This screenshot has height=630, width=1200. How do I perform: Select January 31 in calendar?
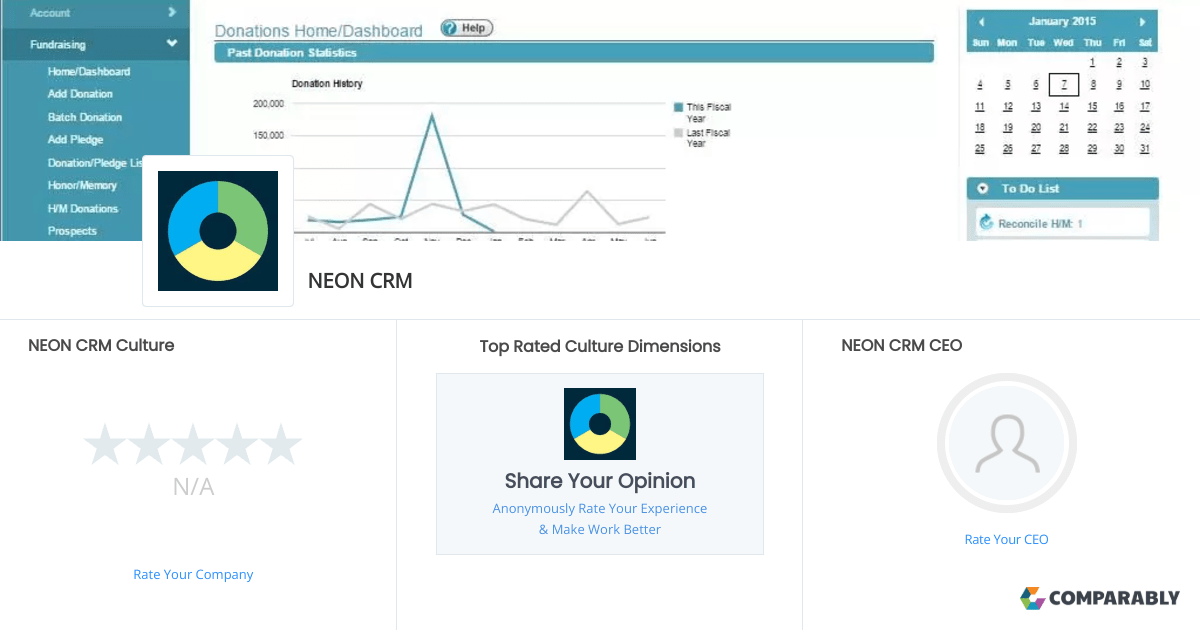tap(1145, 149)
